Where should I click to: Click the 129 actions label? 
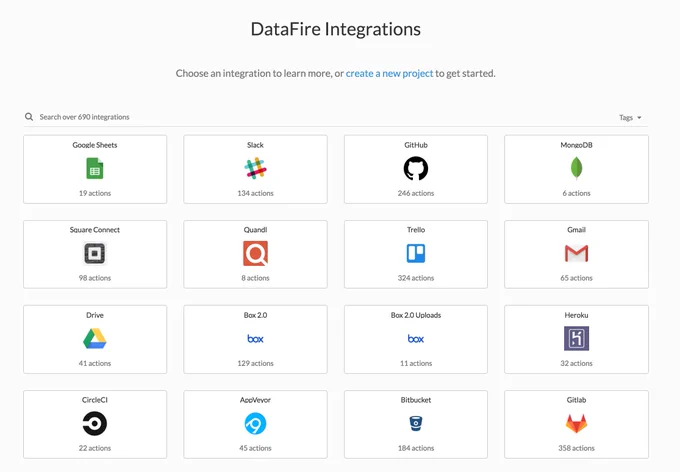click(255, 363)
